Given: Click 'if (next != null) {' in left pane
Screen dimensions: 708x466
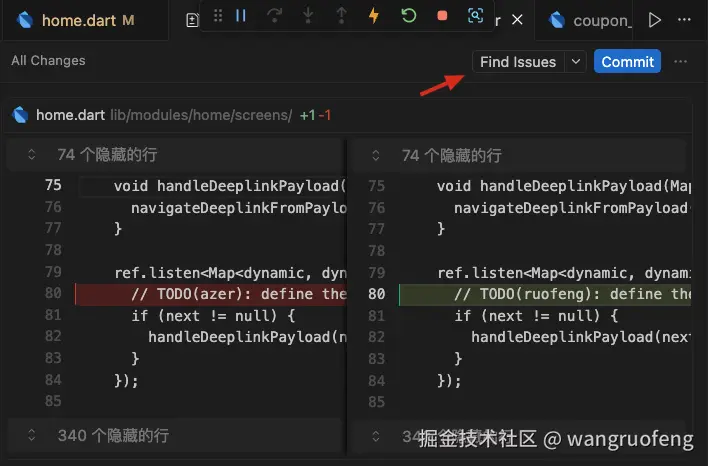Looking at the screenshot, I should (213, 316).
